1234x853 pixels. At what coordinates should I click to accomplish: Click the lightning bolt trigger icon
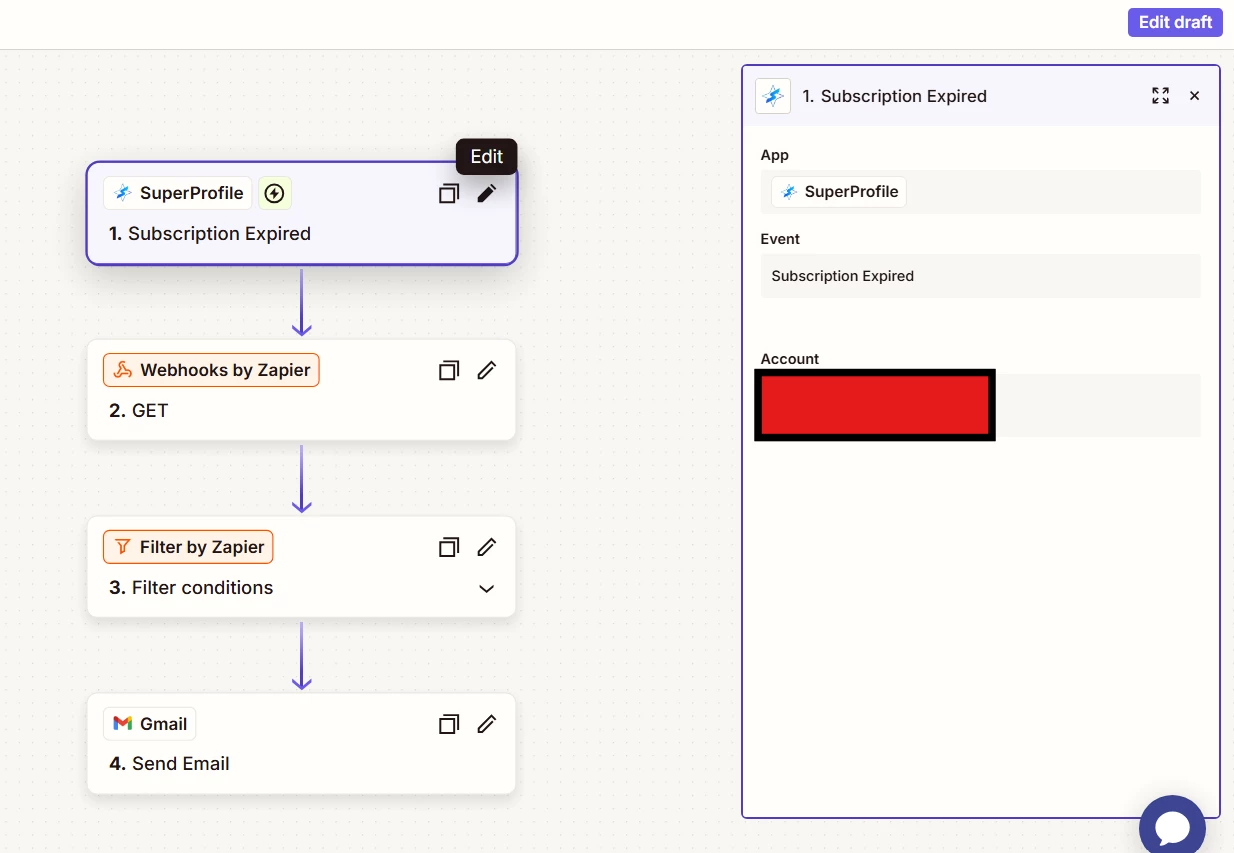coord(274,193)
